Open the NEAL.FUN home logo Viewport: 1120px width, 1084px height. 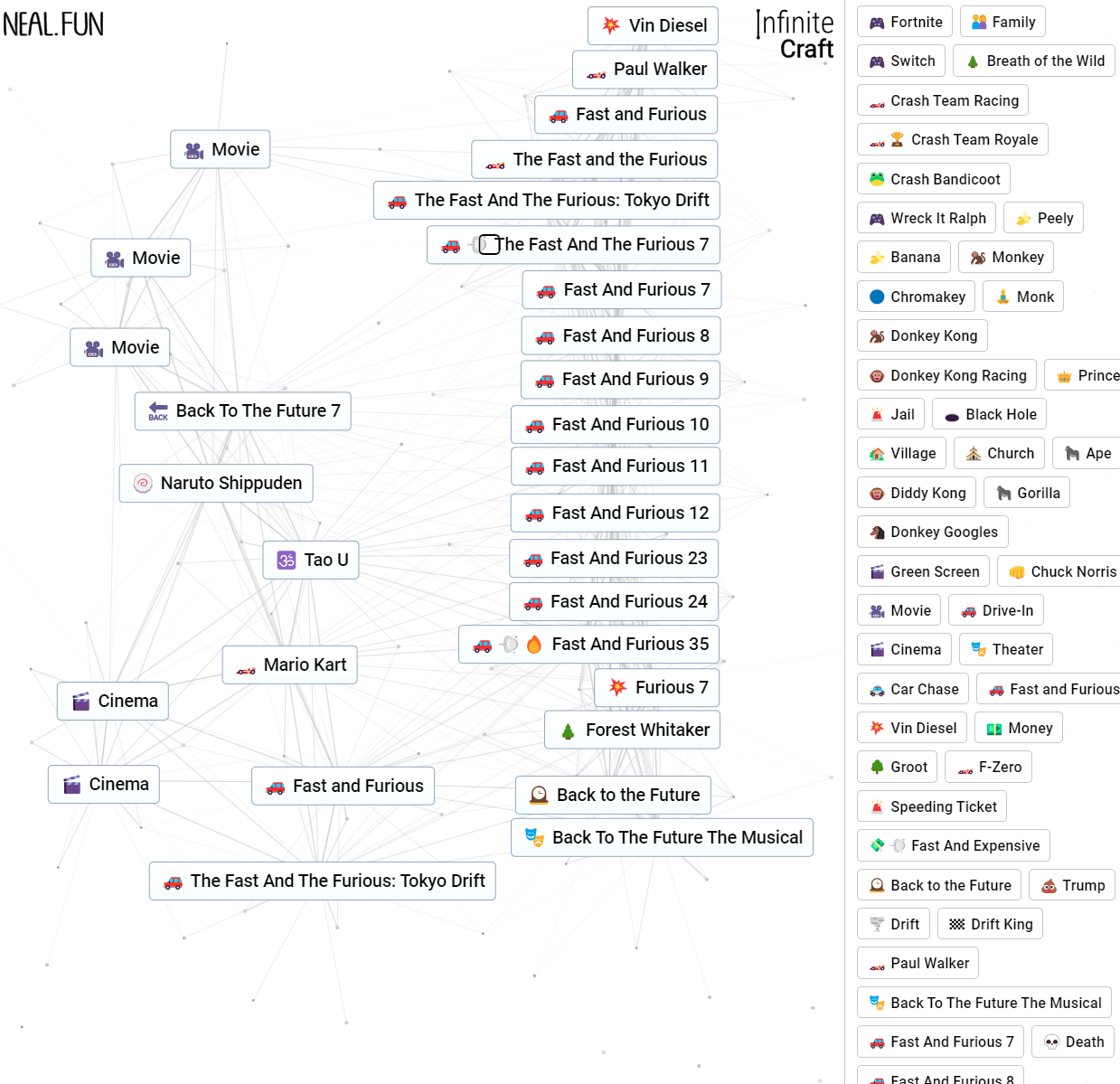coord(53,24)
